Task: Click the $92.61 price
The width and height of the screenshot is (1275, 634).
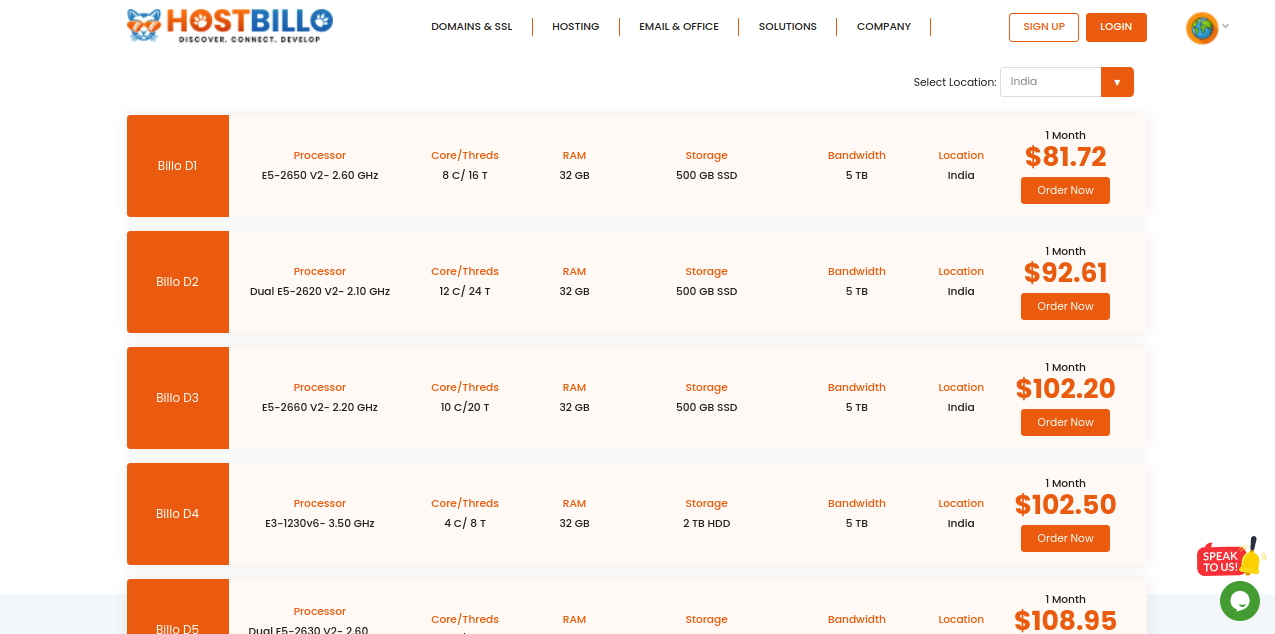Action: click(1066, 273)
